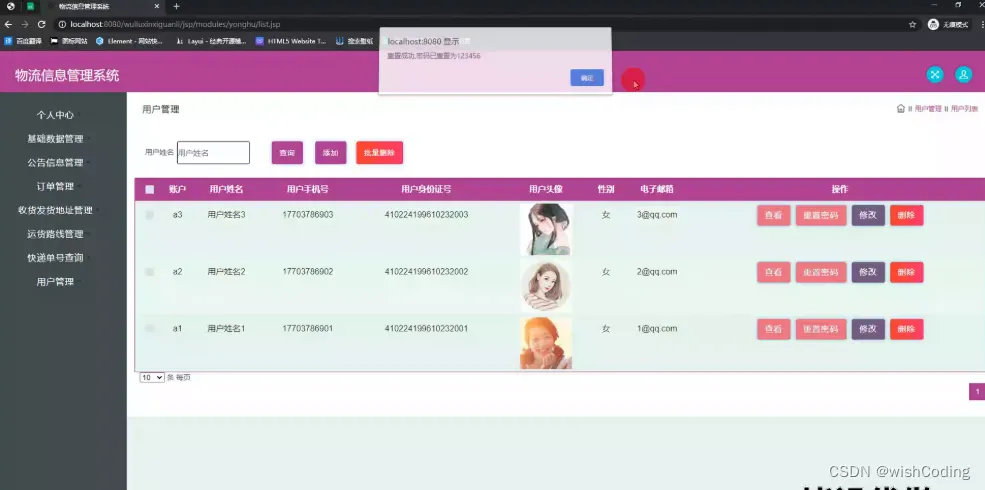Open the user profile icon in header
985x490 pixels.
[x=964, y=75]
